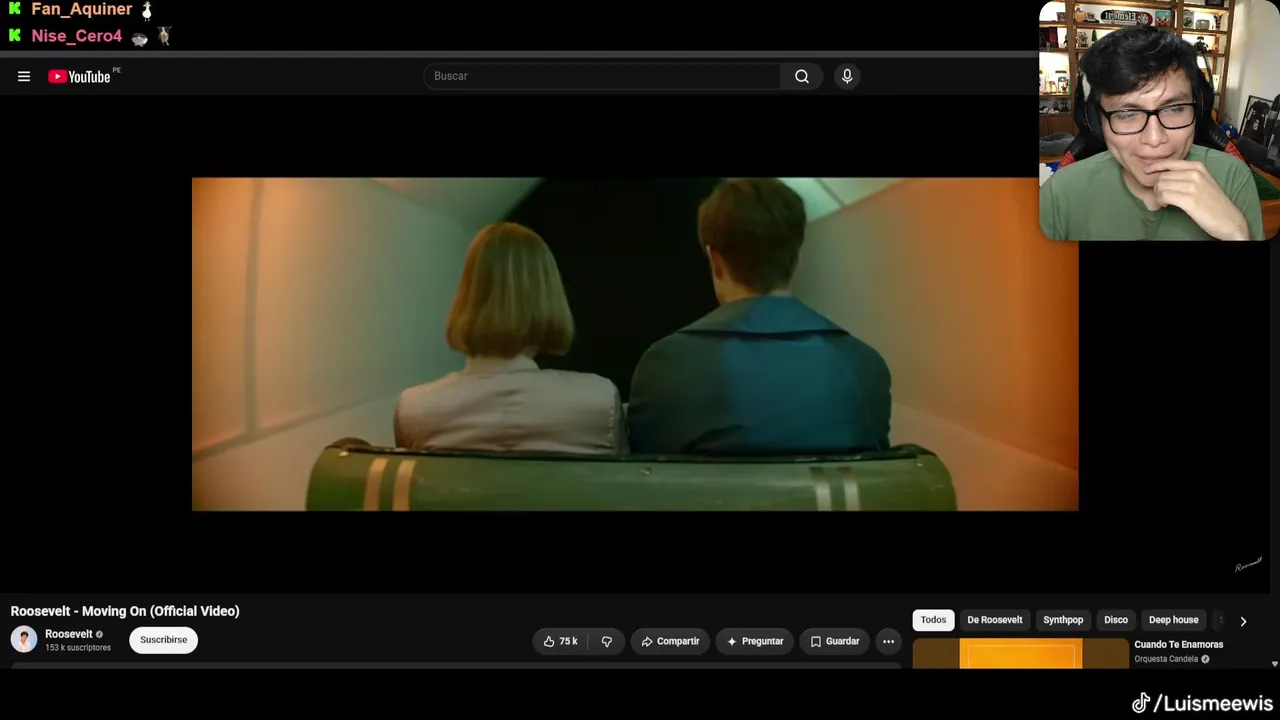Viewport: 1280px width, 720px height.
Task: Focus the Buscar search field
Action: click(602, 77)
